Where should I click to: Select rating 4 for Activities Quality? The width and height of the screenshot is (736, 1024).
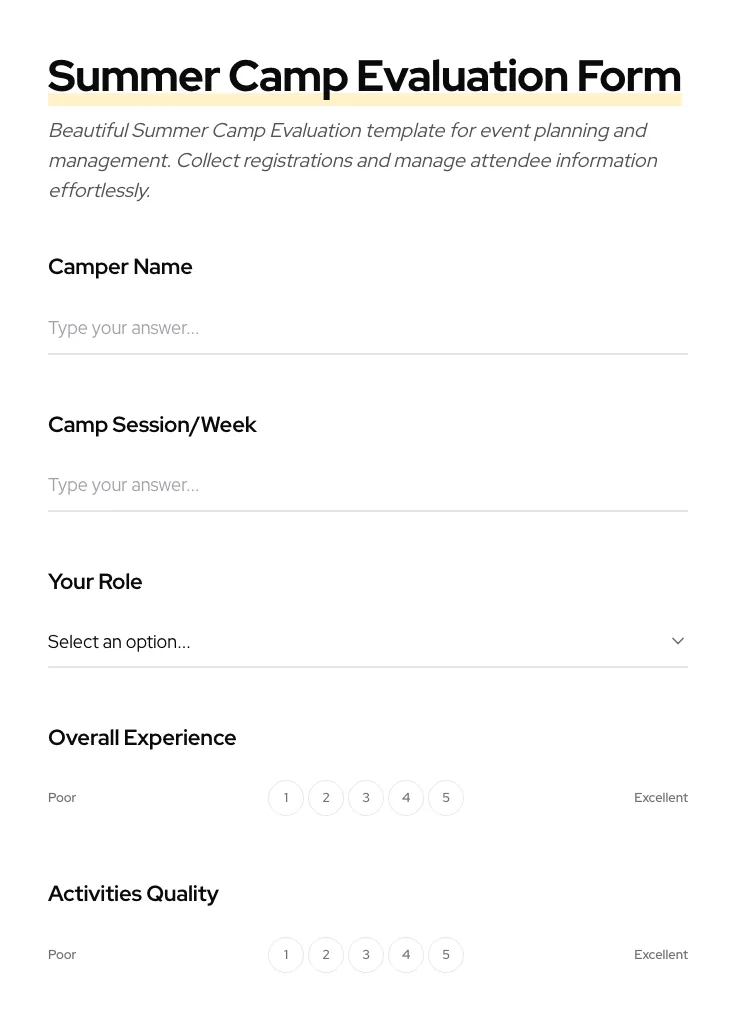point(406,954)
